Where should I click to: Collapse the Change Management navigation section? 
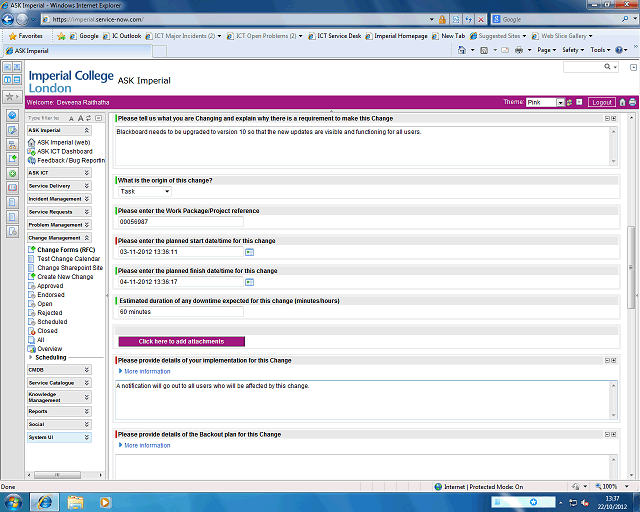(x=87, y=238)
